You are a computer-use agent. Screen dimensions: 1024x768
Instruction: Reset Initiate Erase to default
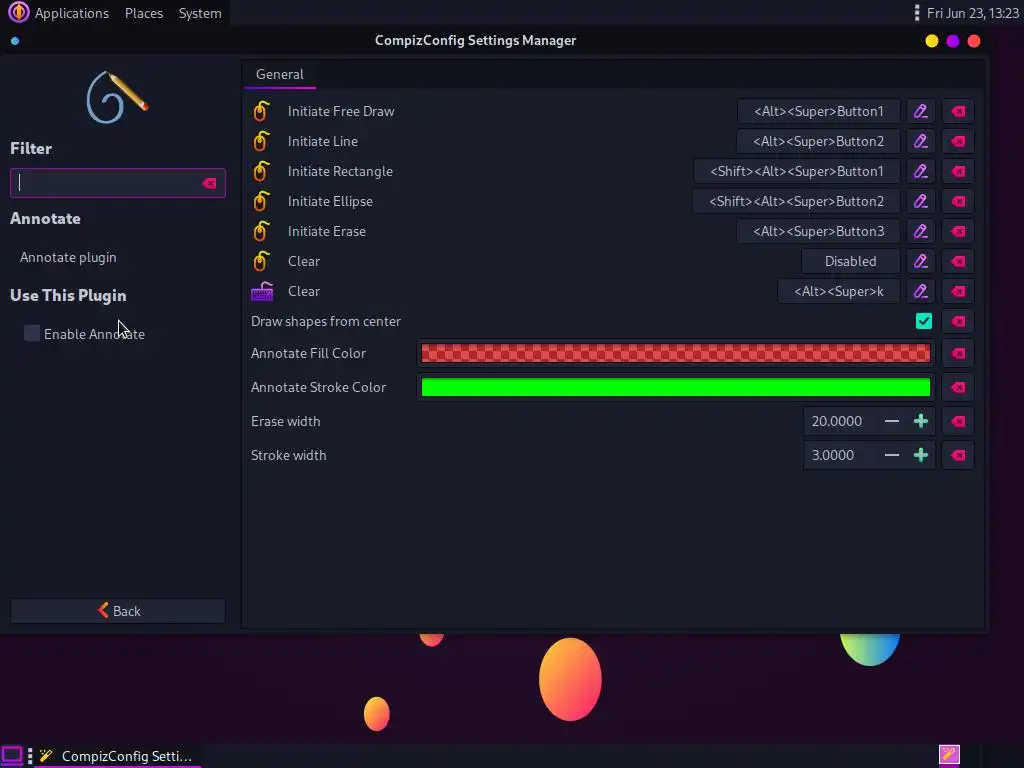[x=958, y=231]
